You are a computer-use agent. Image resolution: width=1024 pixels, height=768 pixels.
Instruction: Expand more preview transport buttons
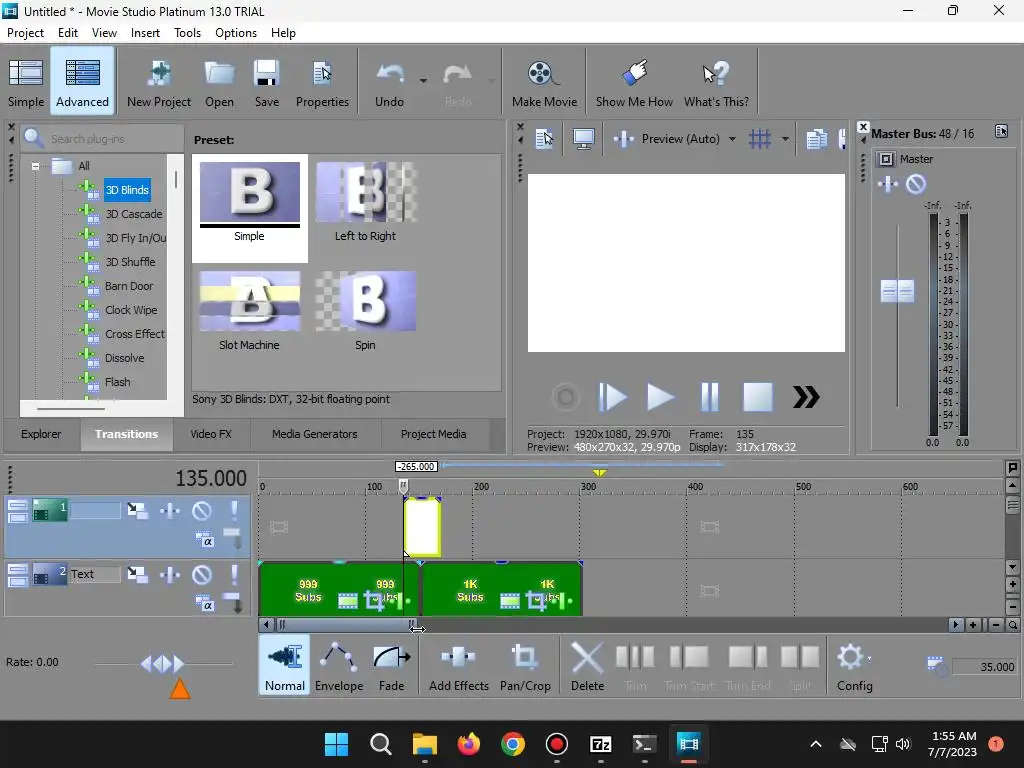click(x=806, y=397)
